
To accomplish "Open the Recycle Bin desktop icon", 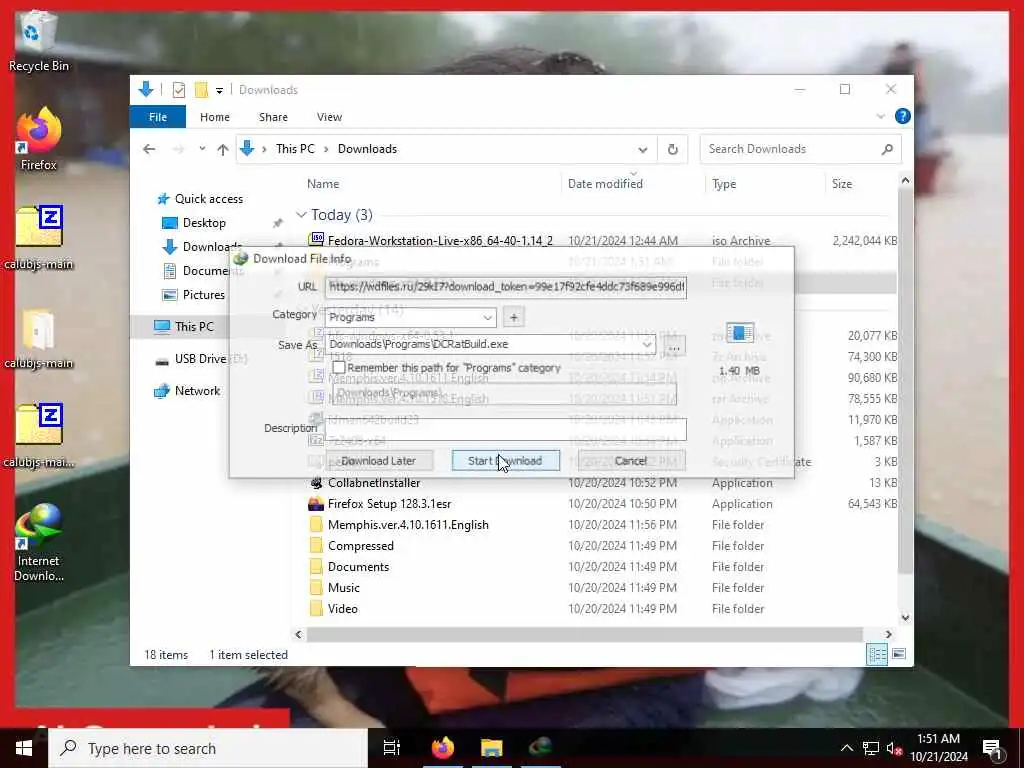I will pyautogui.click(x=38, y=40).
